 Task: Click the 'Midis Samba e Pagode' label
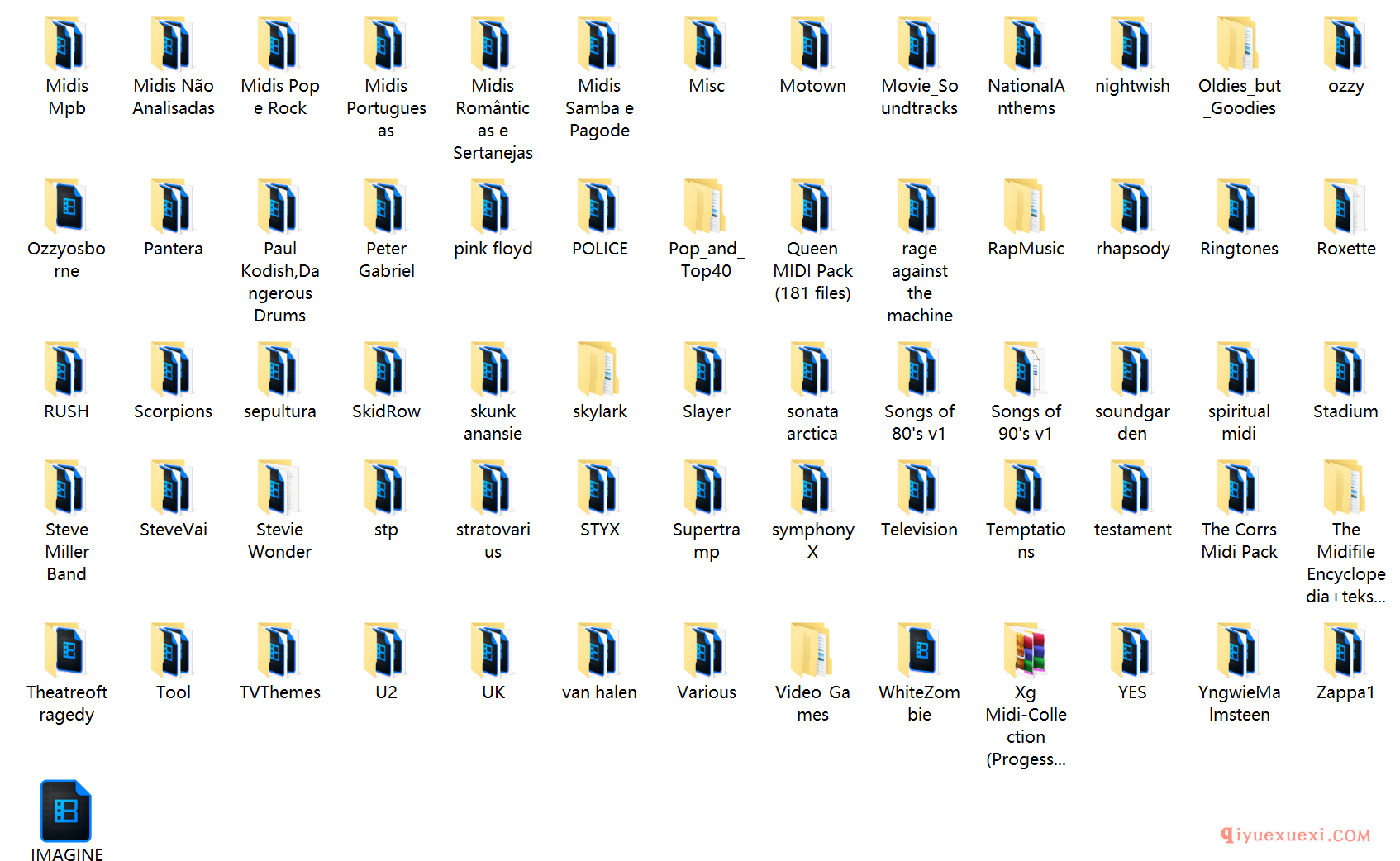point(599,108)
